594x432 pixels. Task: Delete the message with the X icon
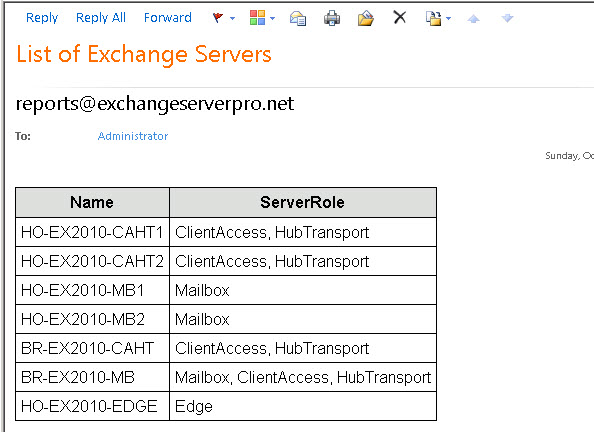(400, 17)
